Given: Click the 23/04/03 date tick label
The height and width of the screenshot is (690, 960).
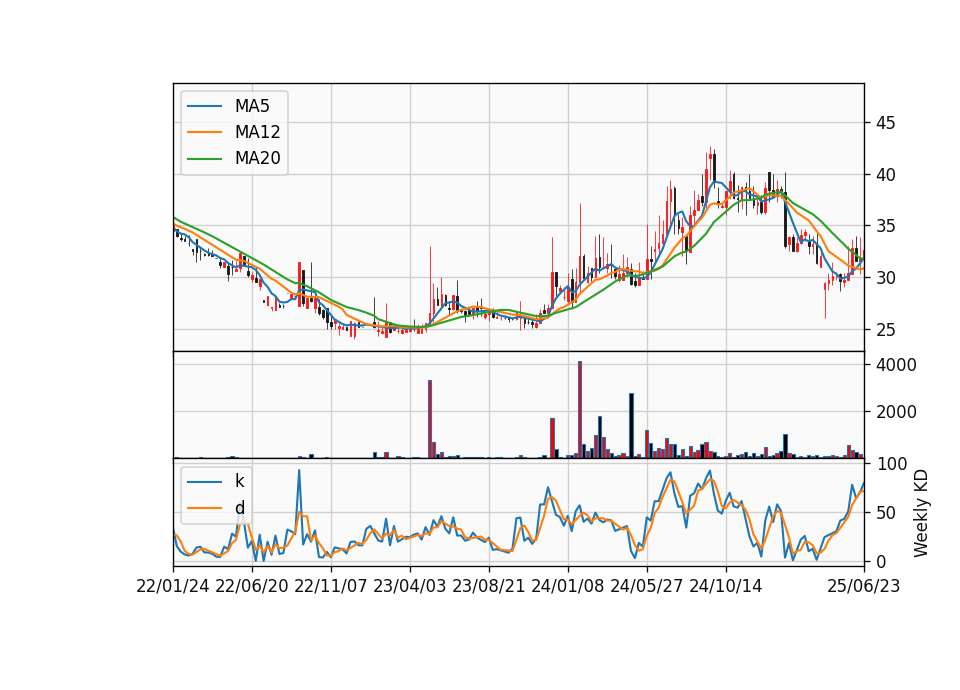Looking at the screenshot, I should click(x=410, y=586).
